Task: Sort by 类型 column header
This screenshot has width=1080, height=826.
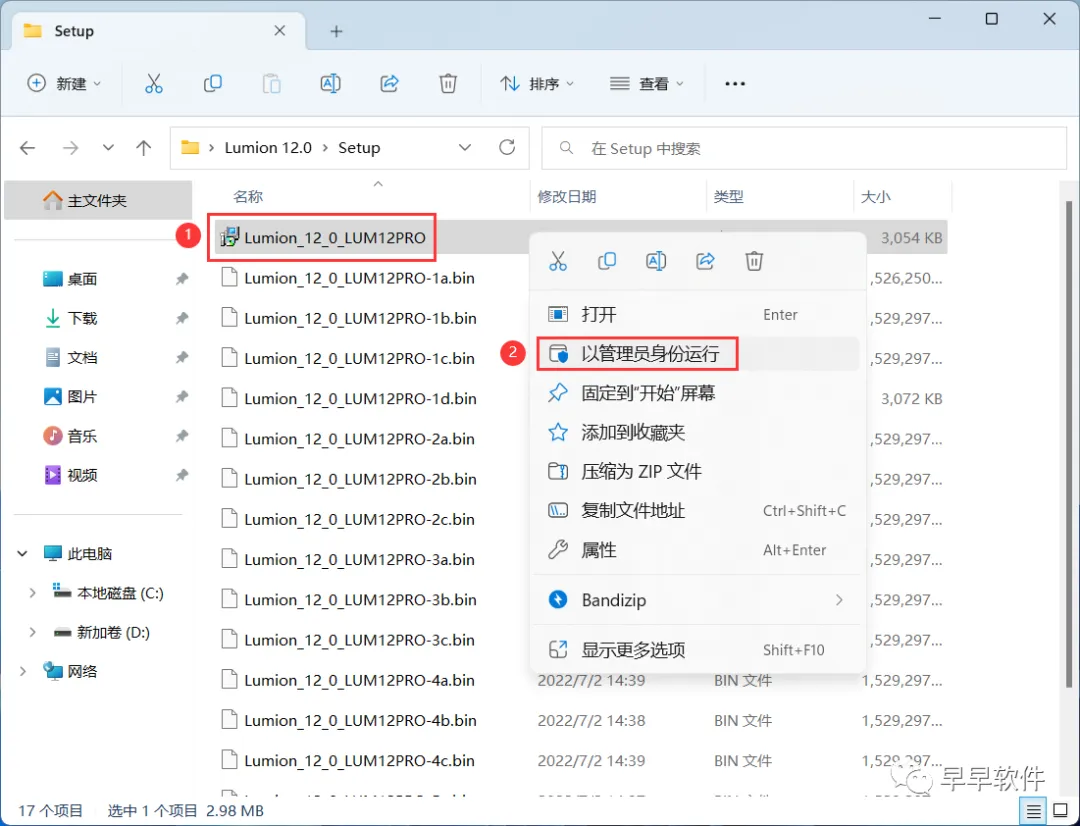Action: (729, 197)
